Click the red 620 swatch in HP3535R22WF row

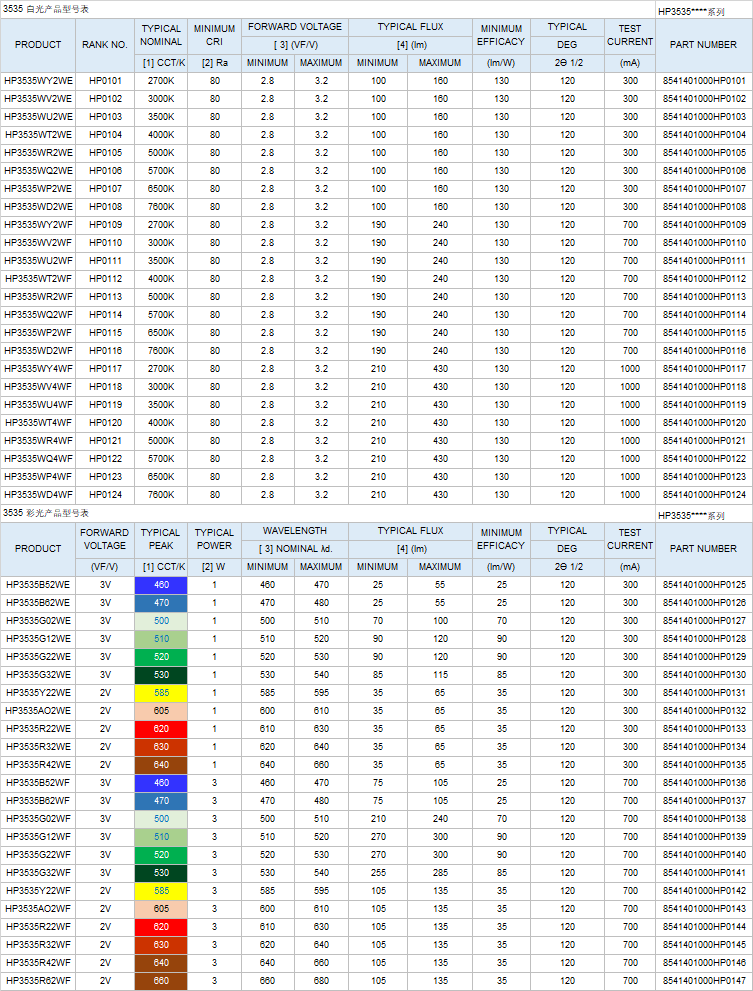click(161, 927)
